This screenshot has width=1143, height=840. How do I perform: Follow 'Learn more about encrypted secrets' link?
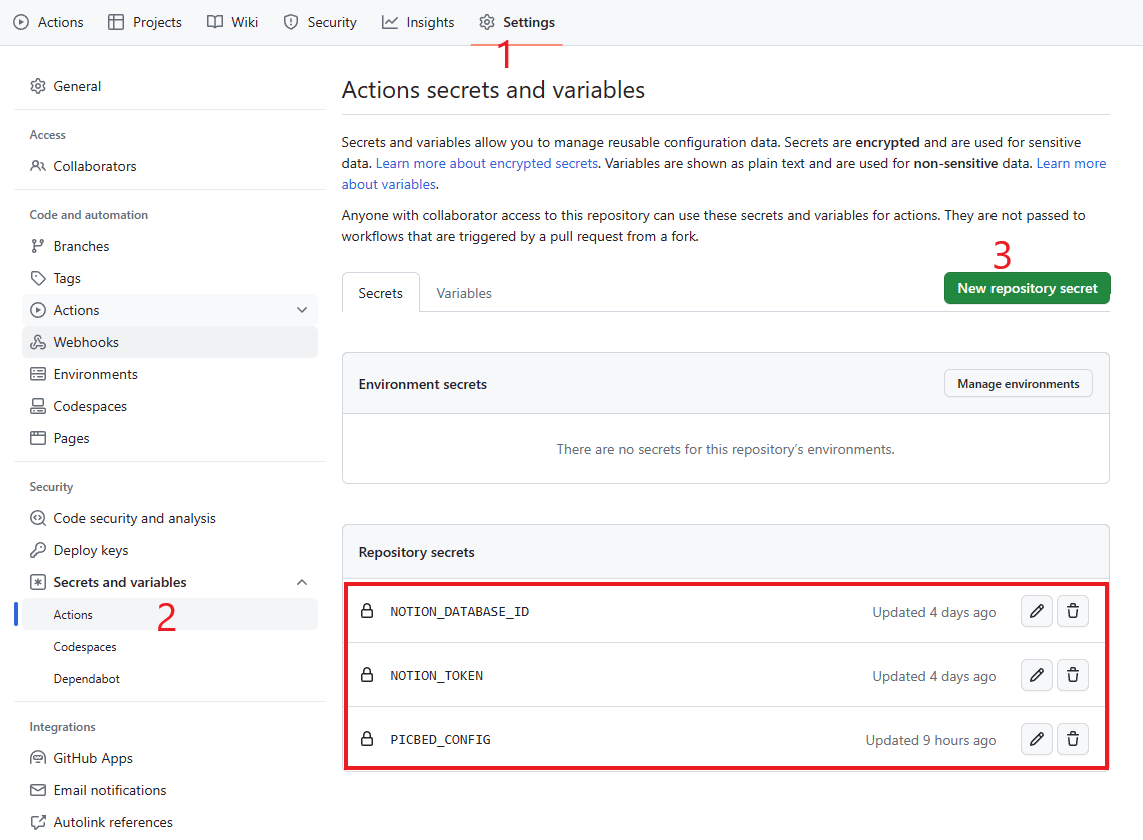(x=487, y=163)
